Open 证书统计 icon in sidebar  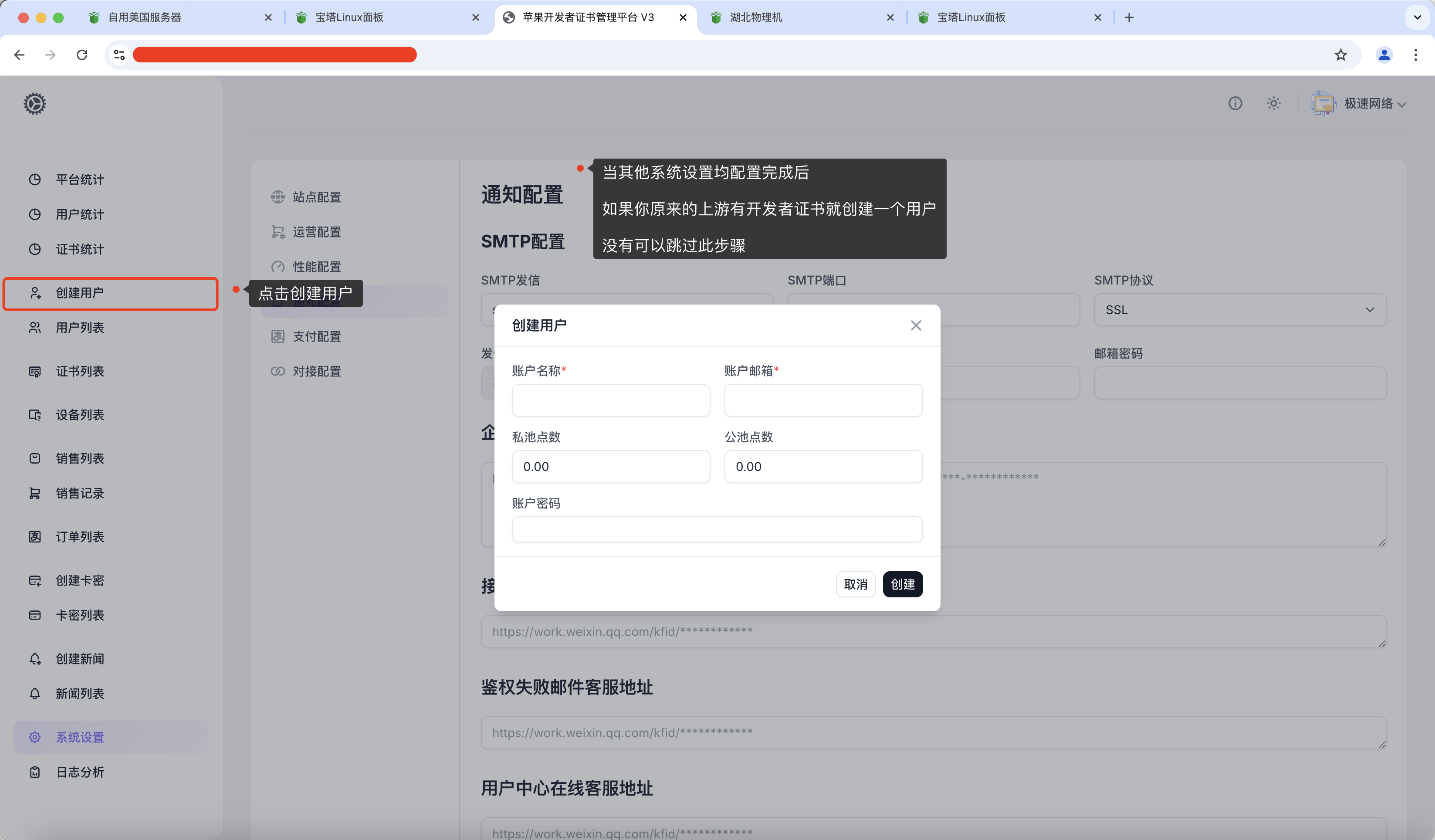(x=35, y=249)
